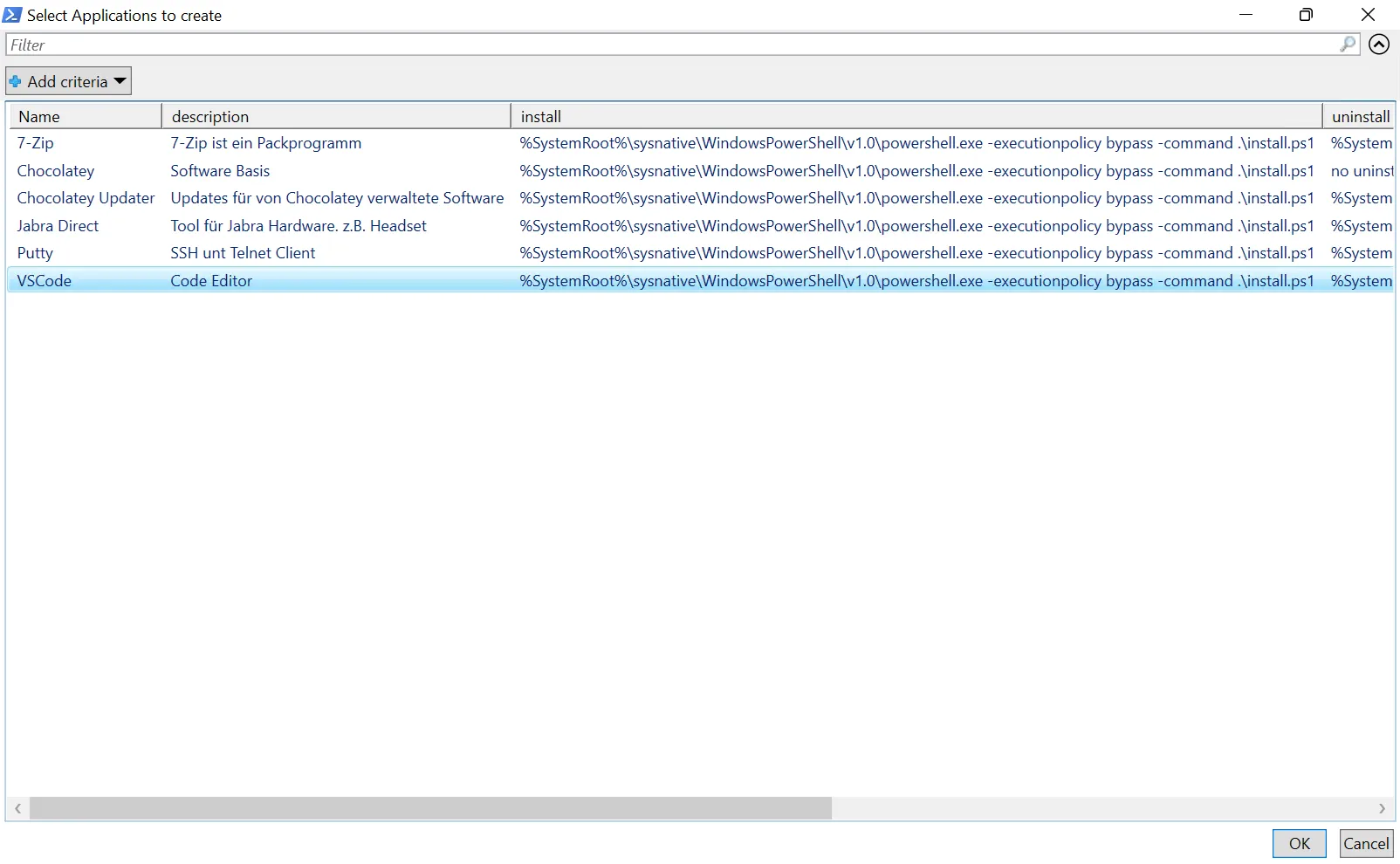Click install command cell in 7-Zip row
Screen dimensions: 1400x864
(916, 143)
